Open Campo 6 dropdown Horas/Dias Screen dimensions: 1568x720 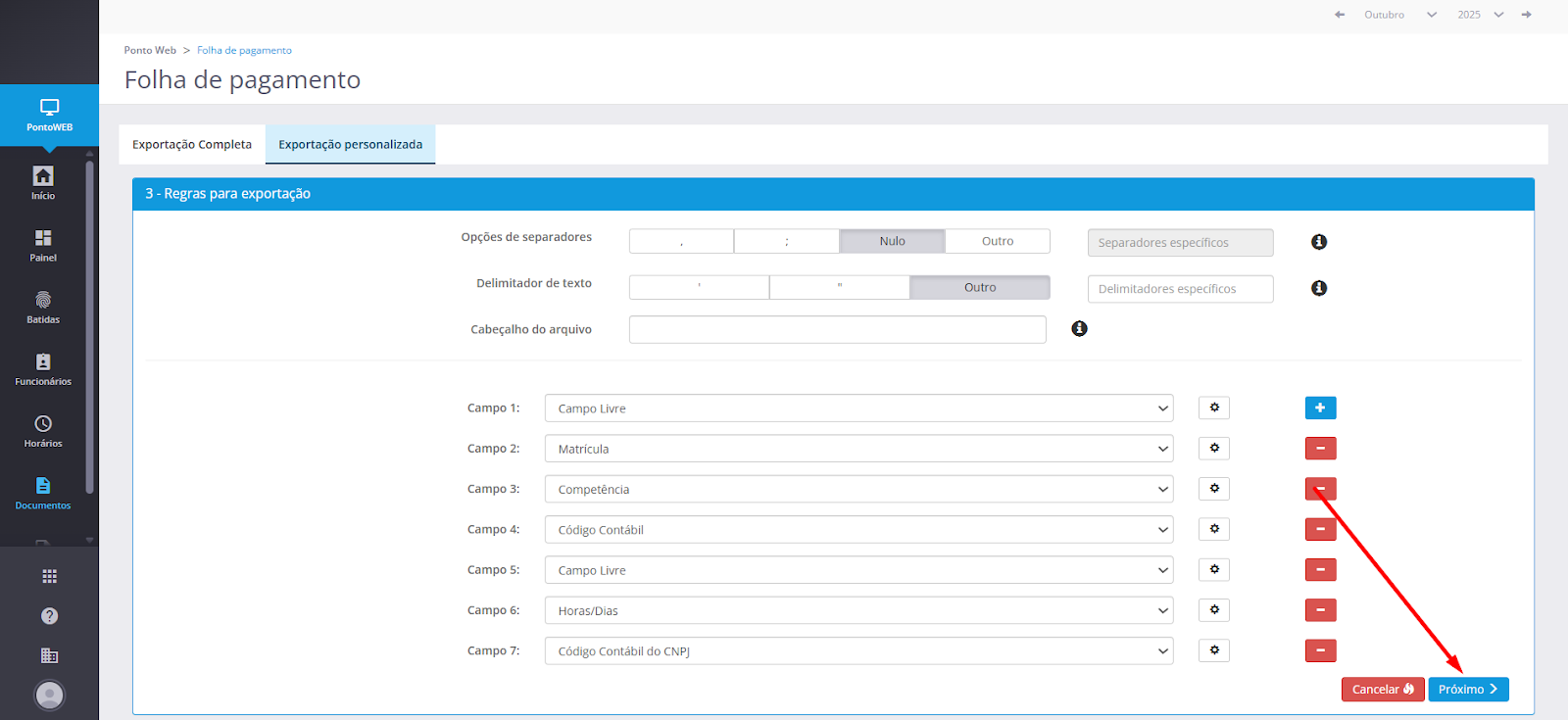click(858, 609)
